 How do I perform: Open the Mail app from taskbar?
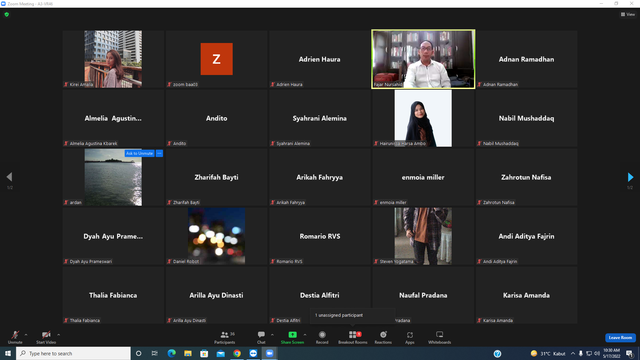(x=220, y=353)
